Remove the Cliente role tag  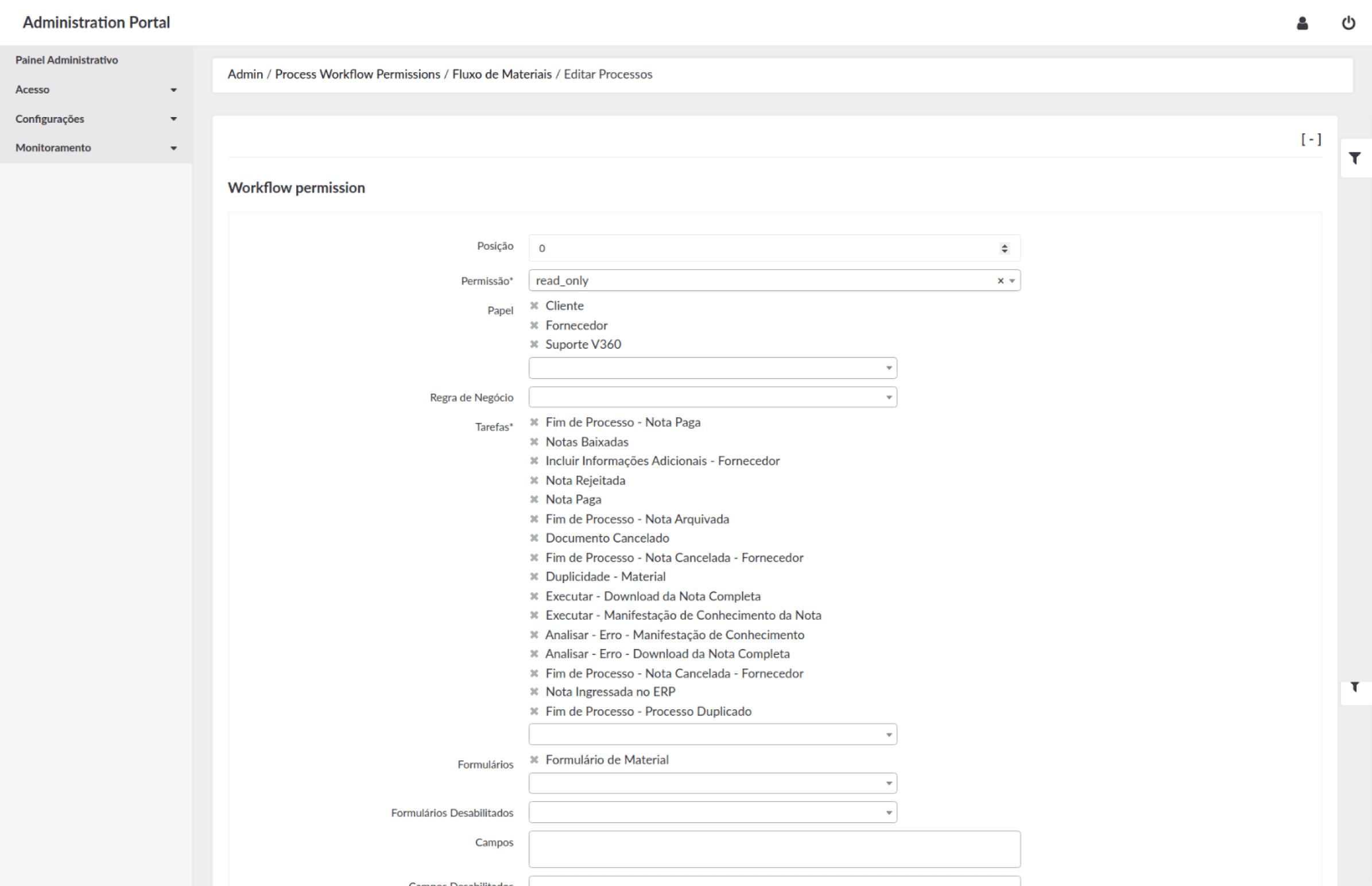[x=534, y=305]
